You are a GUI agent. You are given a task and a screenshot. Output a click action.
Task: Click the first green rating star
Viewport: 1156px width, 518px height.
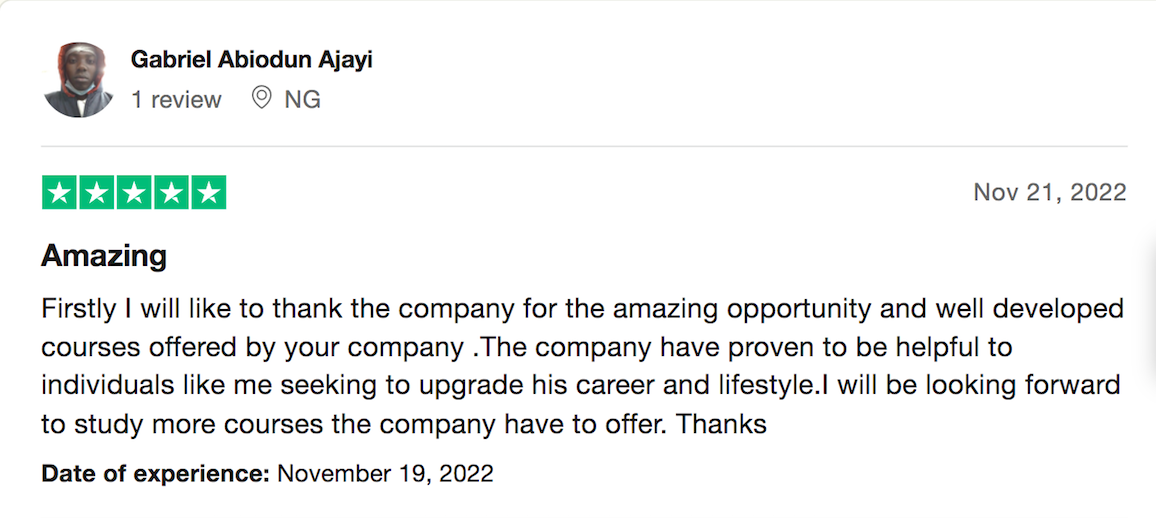[60, 193]
